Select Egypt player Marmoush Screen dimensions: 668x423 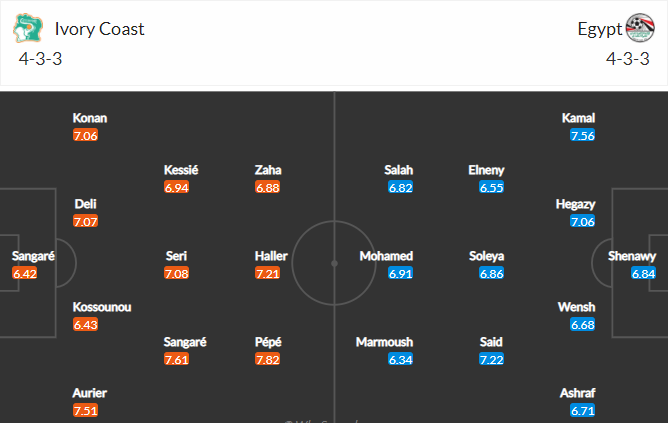click(x=384, y=342)
